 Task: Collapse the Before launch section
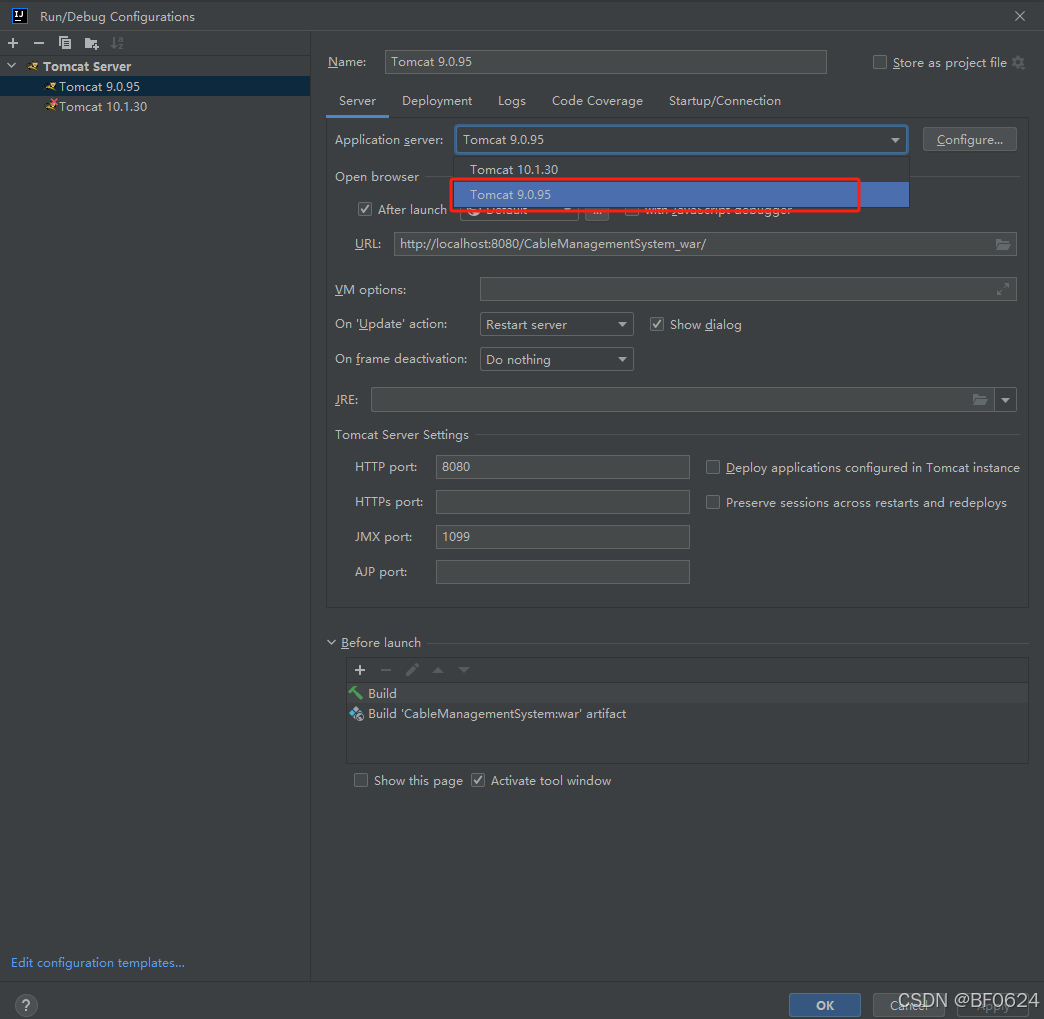(x=332, y=643)
